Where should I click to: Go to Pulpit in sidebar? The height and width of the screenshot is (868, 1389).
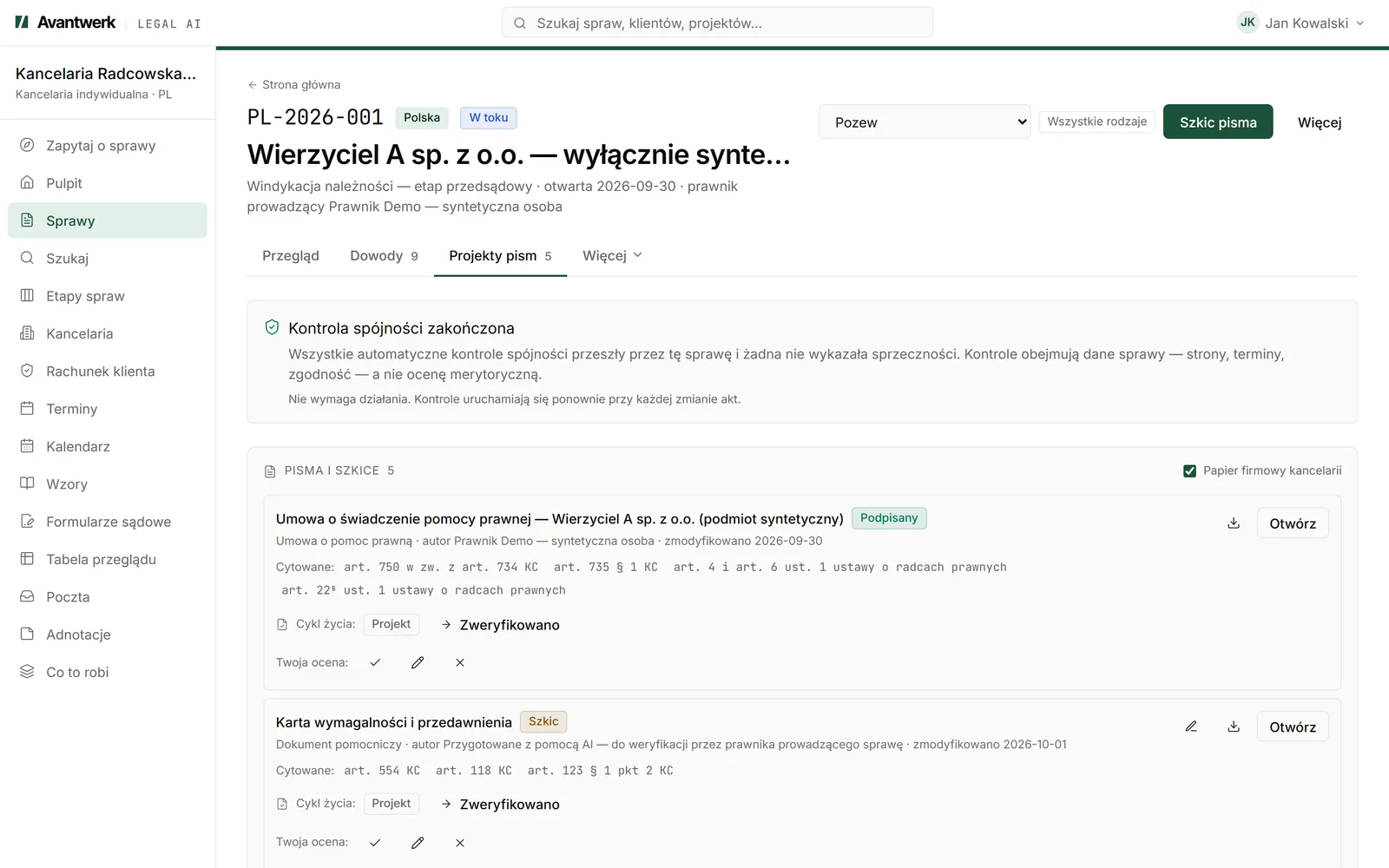tap(108, 183)
